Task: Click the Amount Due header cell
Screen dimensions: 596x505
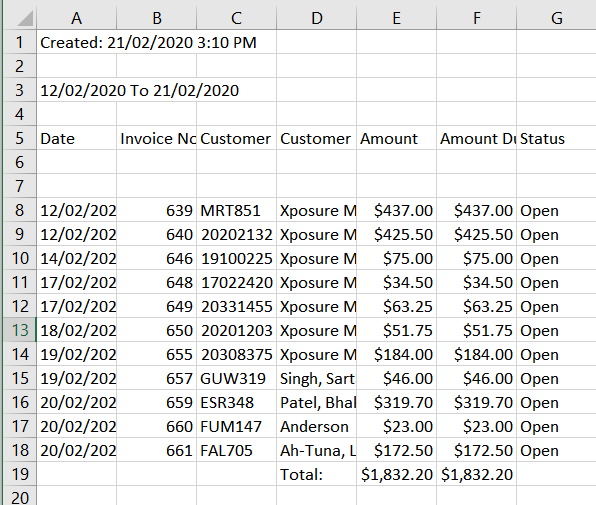Action: coord(477,138)
